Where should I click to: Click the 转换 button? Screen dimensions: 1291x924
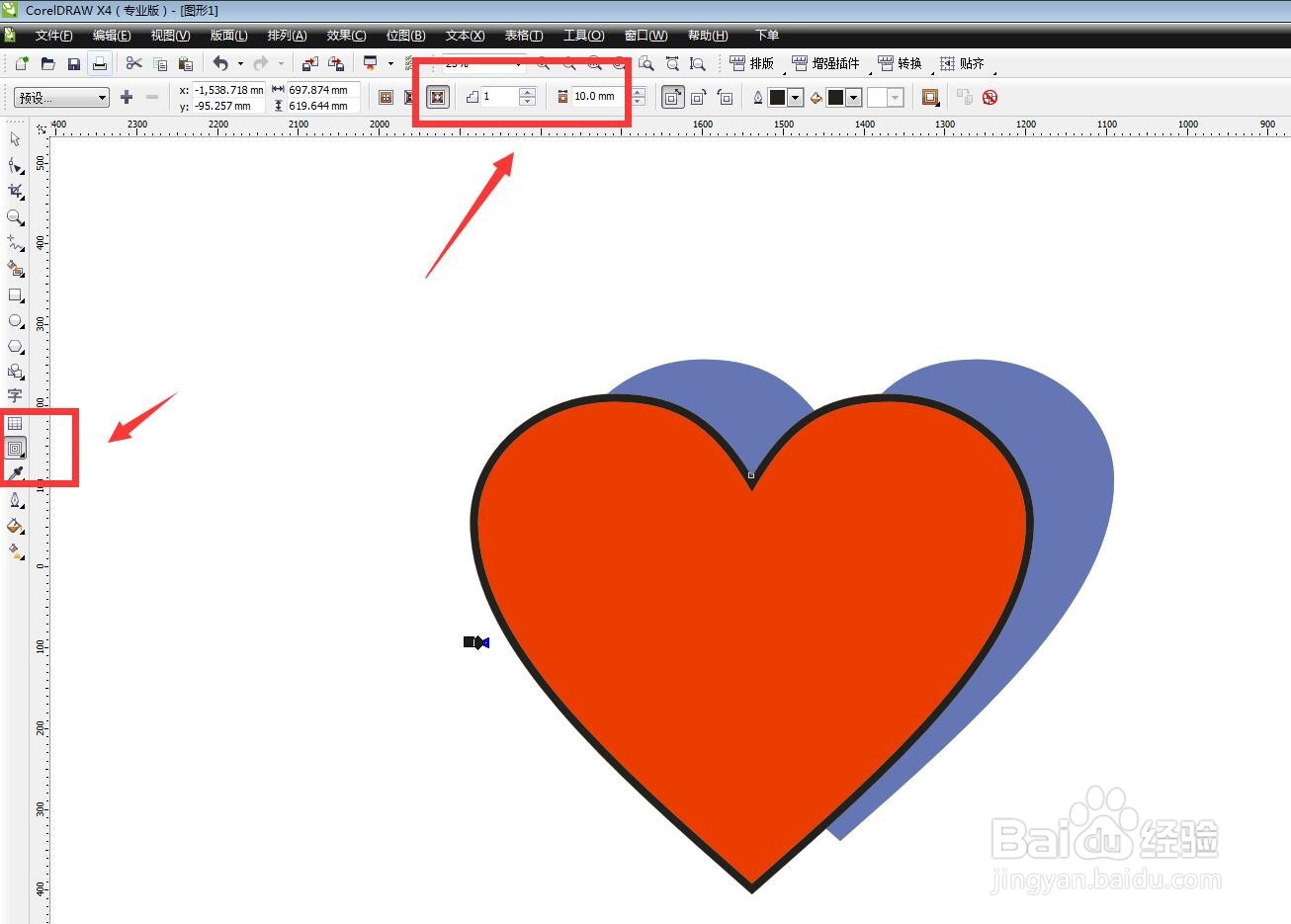900,63
